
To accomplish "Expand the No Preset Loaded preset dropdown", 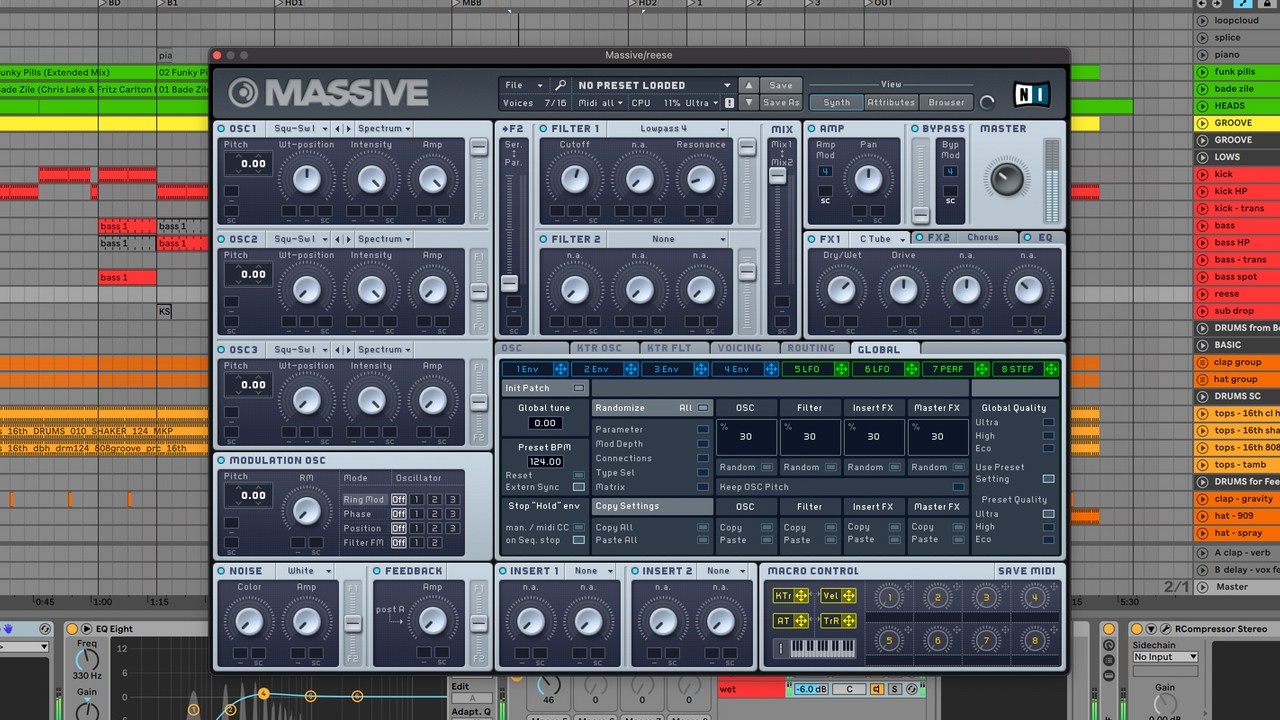I will pyautogui.click(x=653, y=86).
